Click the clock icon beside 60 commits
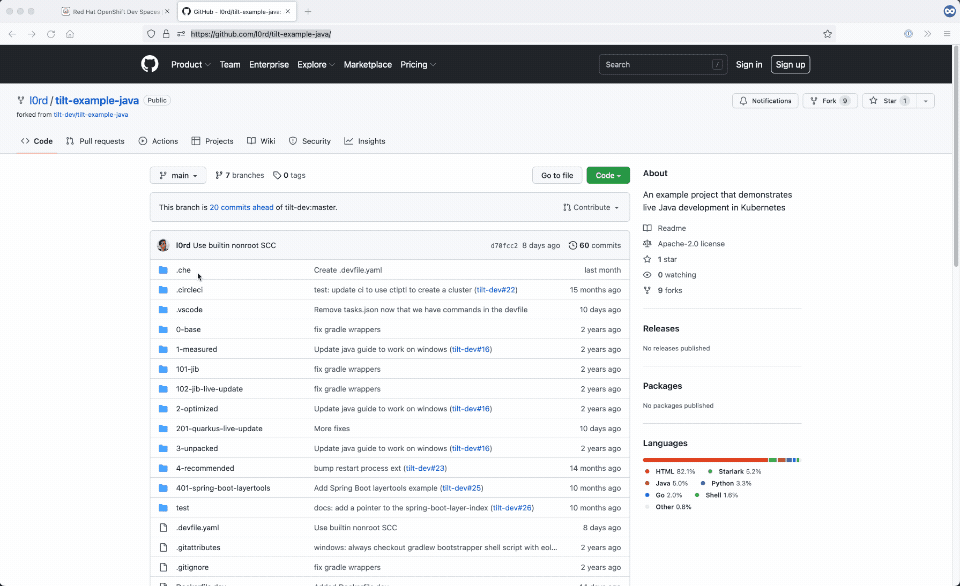The height and width of the screenshot is (586, 960). [x=572, y=246]
